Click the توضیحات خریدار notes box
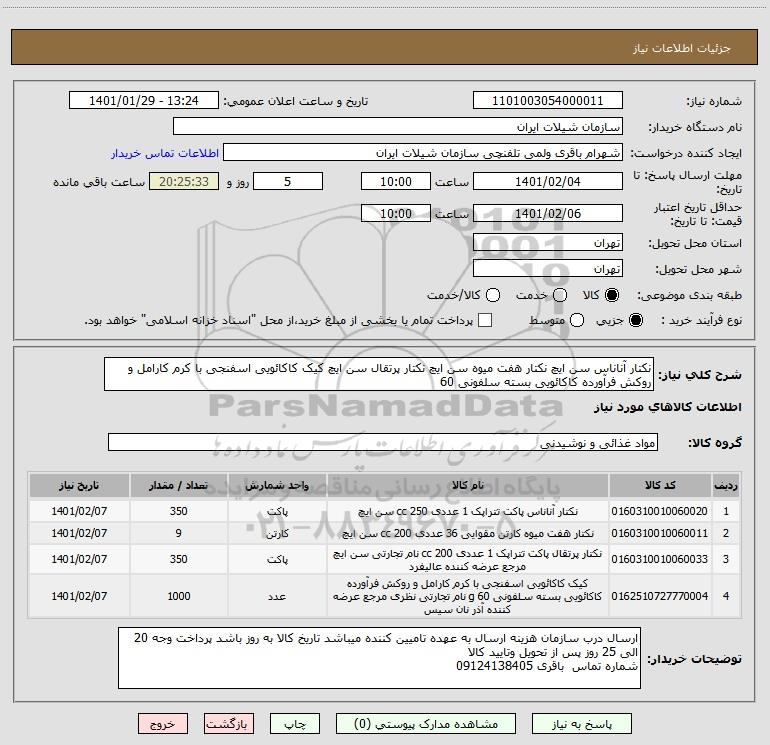The image size is (770, 745). (379, 658)
